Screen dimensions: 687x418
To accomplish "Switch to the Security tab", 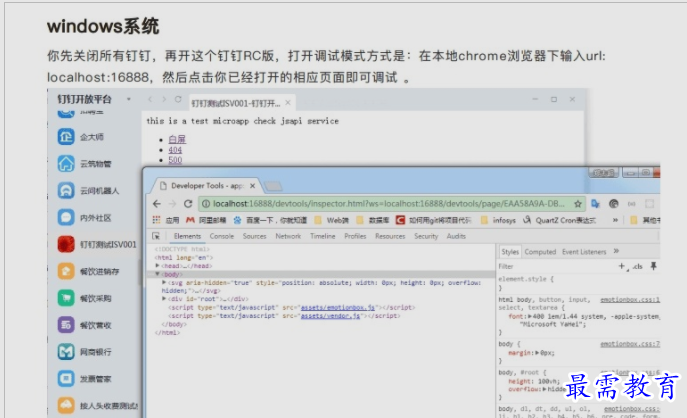I will click(426, 236).
